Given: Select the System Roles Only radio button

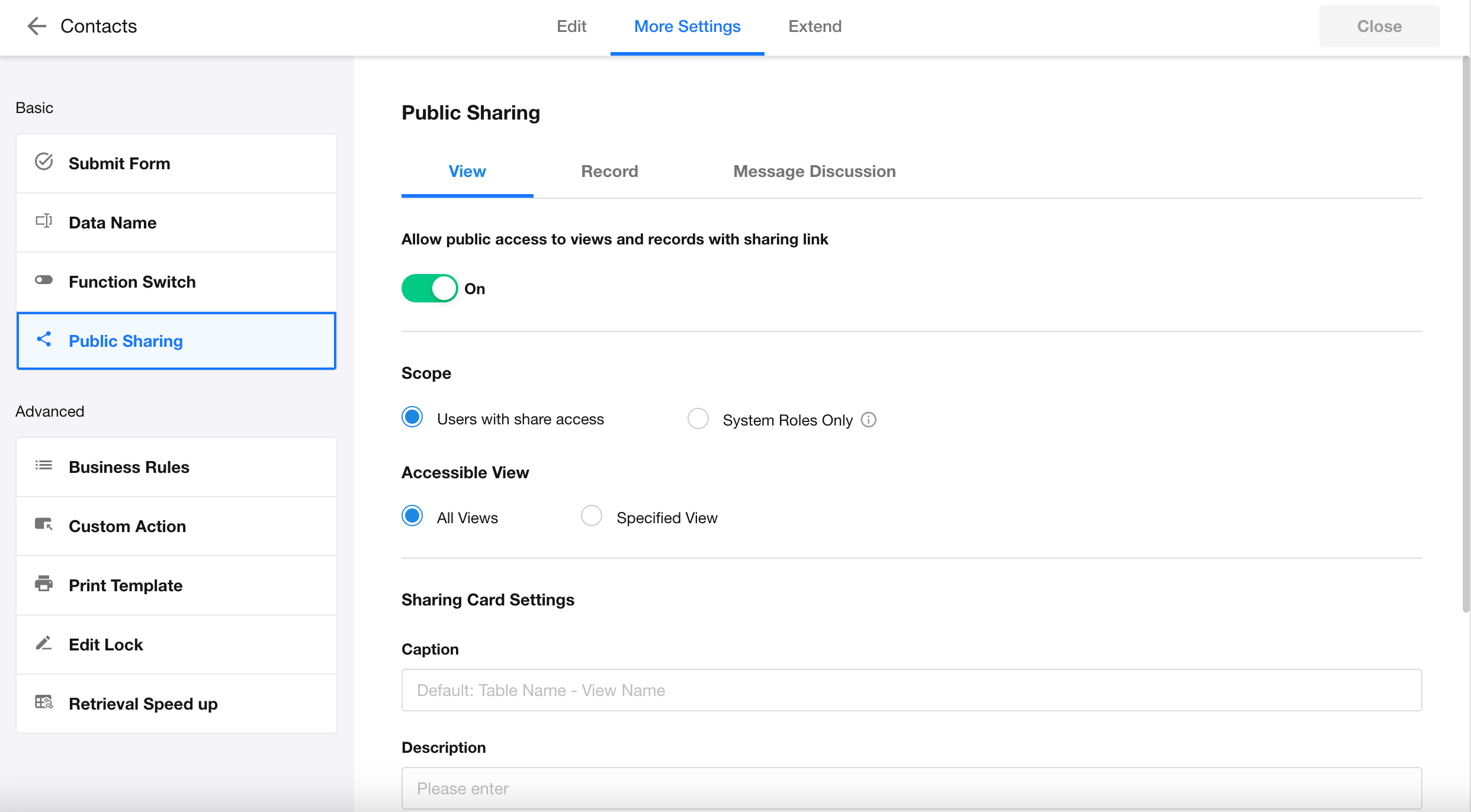Looking at the screenshot, I should [698, 418].
